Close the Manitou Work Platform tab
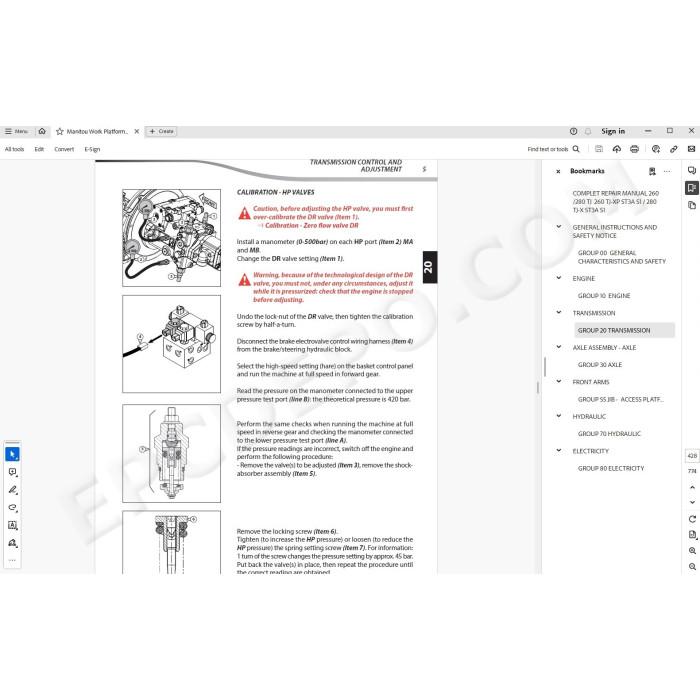Viewport: 700px width, 700px height. (x=137, y=131)
